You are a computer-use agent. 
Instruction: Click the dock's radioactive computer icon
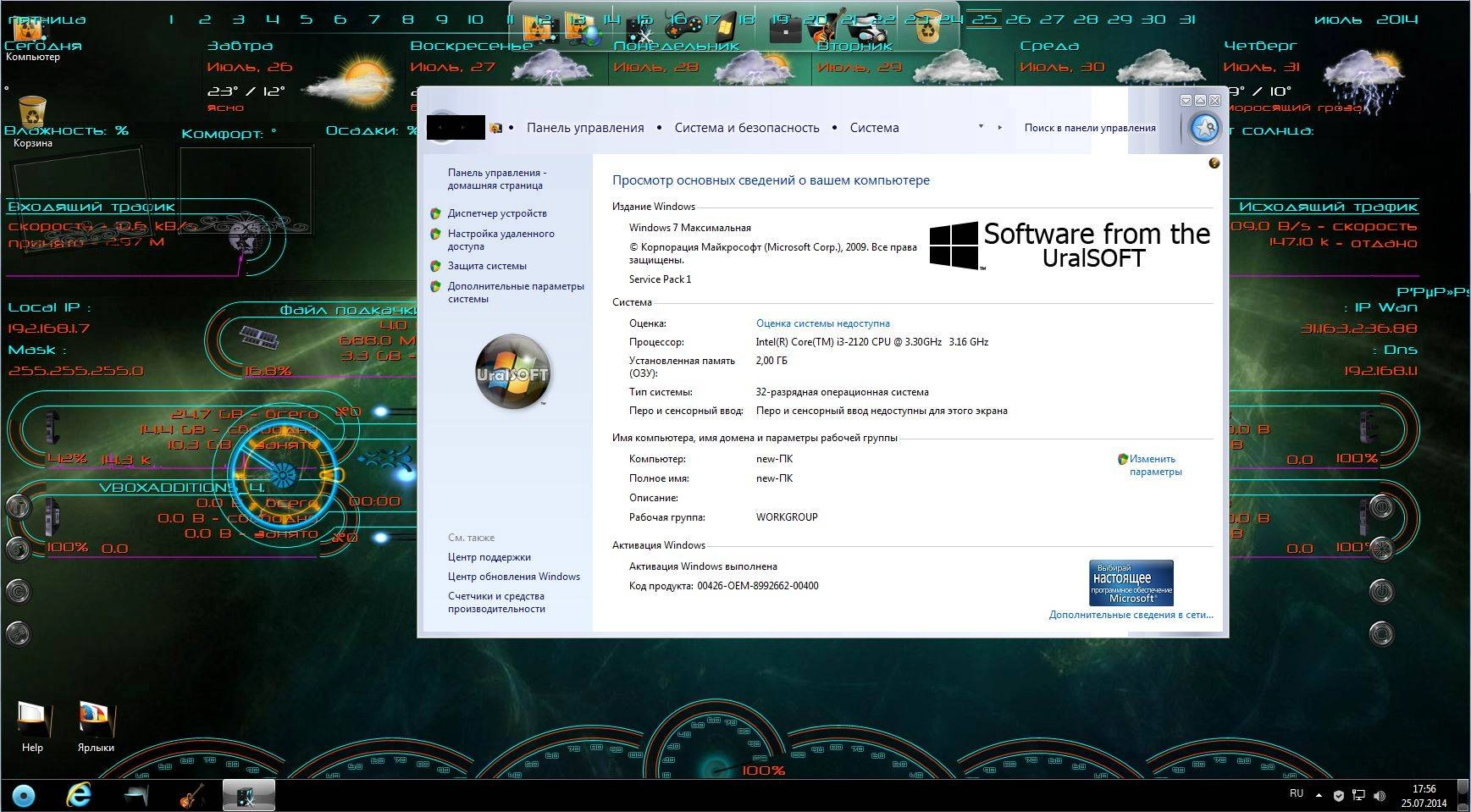click(x=539, y=29)
